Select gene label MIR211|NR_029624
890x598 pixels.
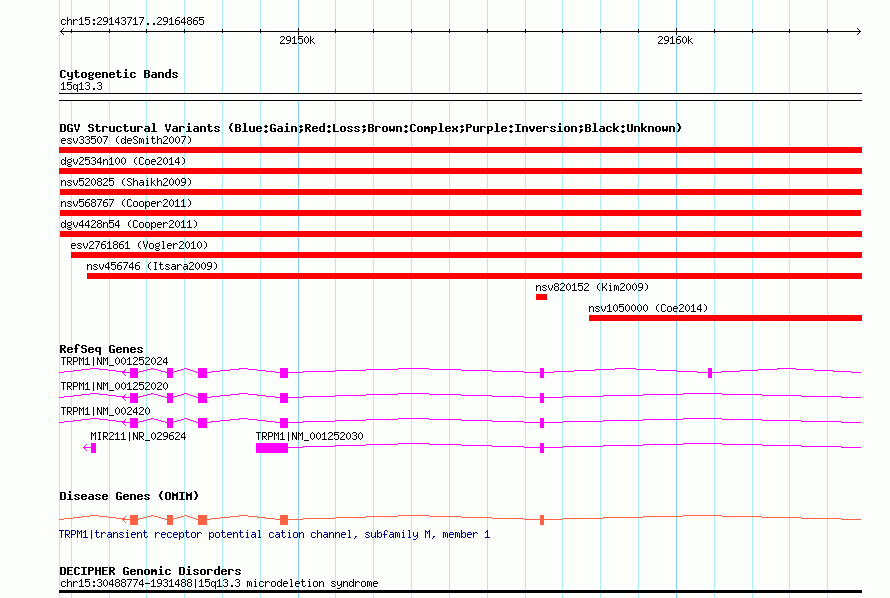[138, 436]
